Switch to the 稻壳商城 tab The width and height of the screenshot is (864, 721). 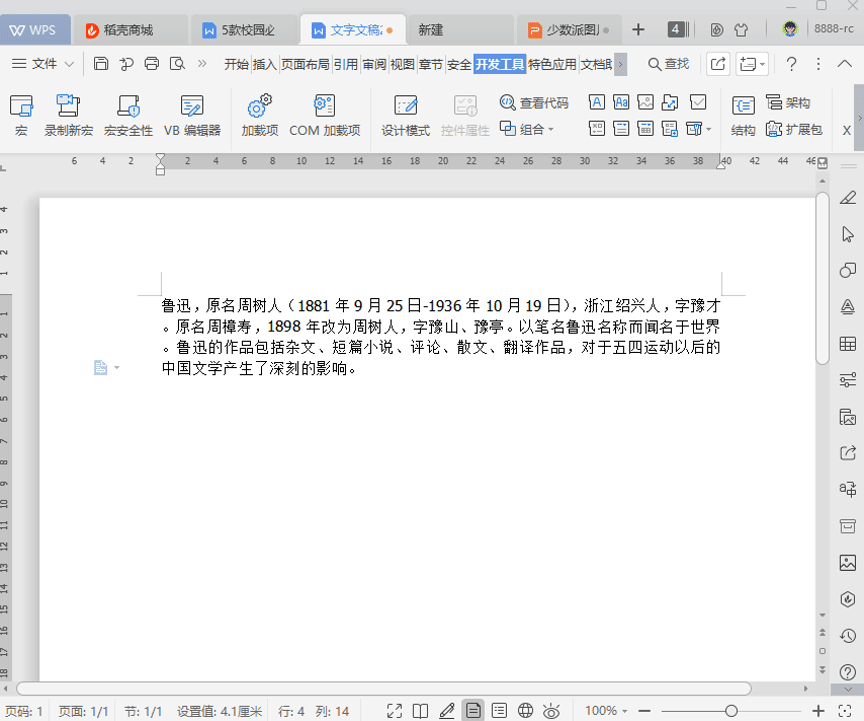[130, 30]
